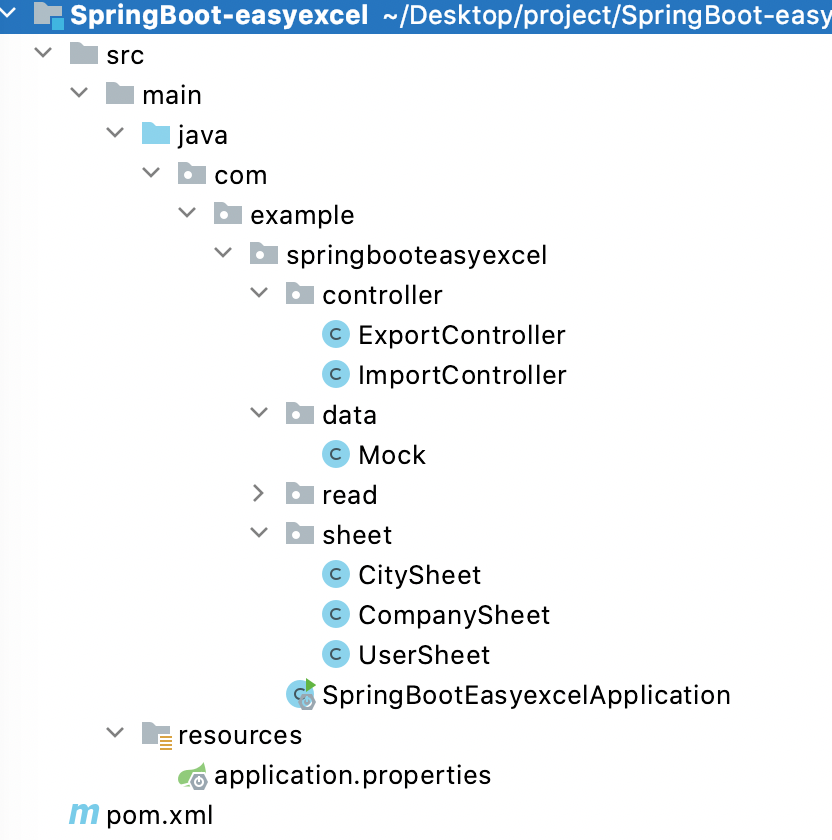Click the example package icon
Viewport: 832px width, 840px height.
228,214
